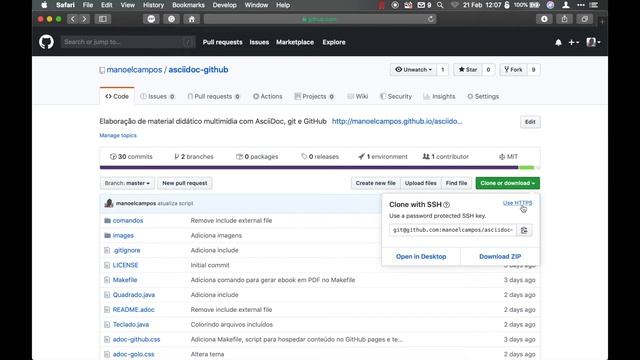Switch to the Code tab

tap(117, 97)
